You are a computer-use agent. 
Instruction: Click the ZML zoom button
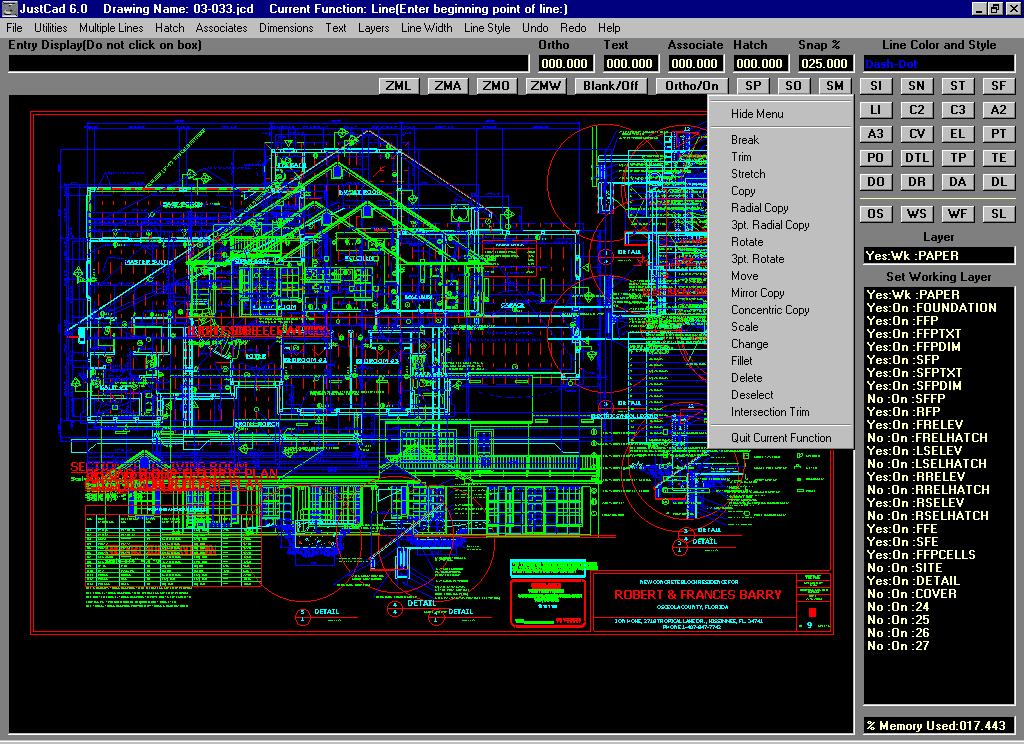(x=399, y=86)
